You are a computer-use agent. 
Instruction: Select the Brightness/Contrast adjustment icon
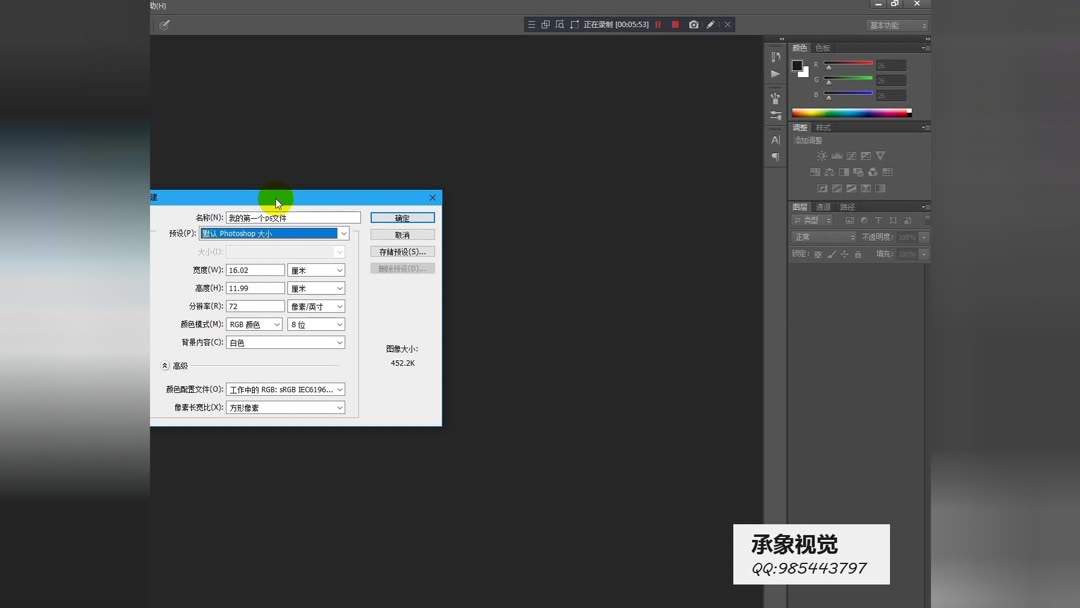(822, 155)
